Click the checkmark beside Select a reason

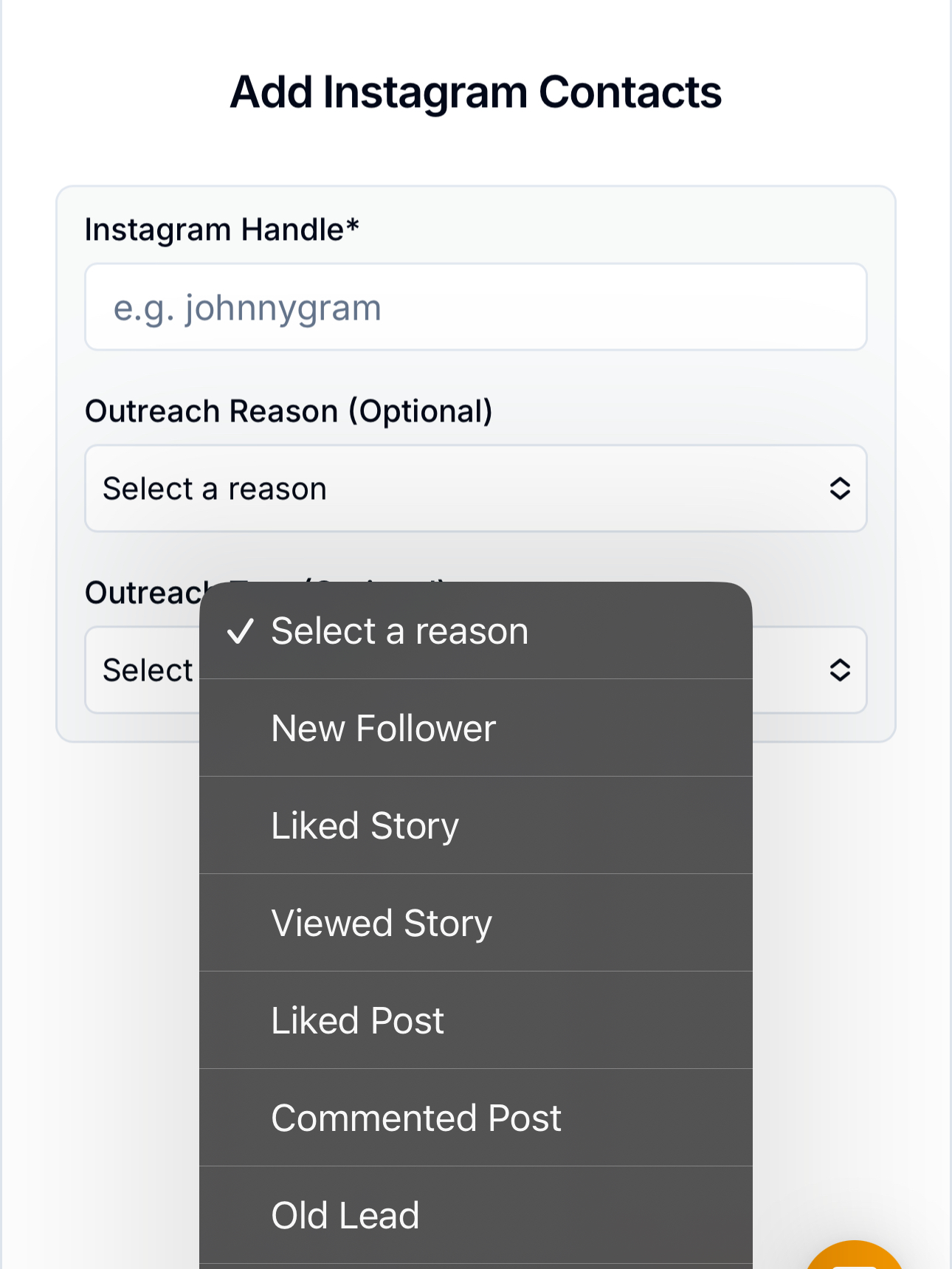pyautogui.click(x=241, y=631)
